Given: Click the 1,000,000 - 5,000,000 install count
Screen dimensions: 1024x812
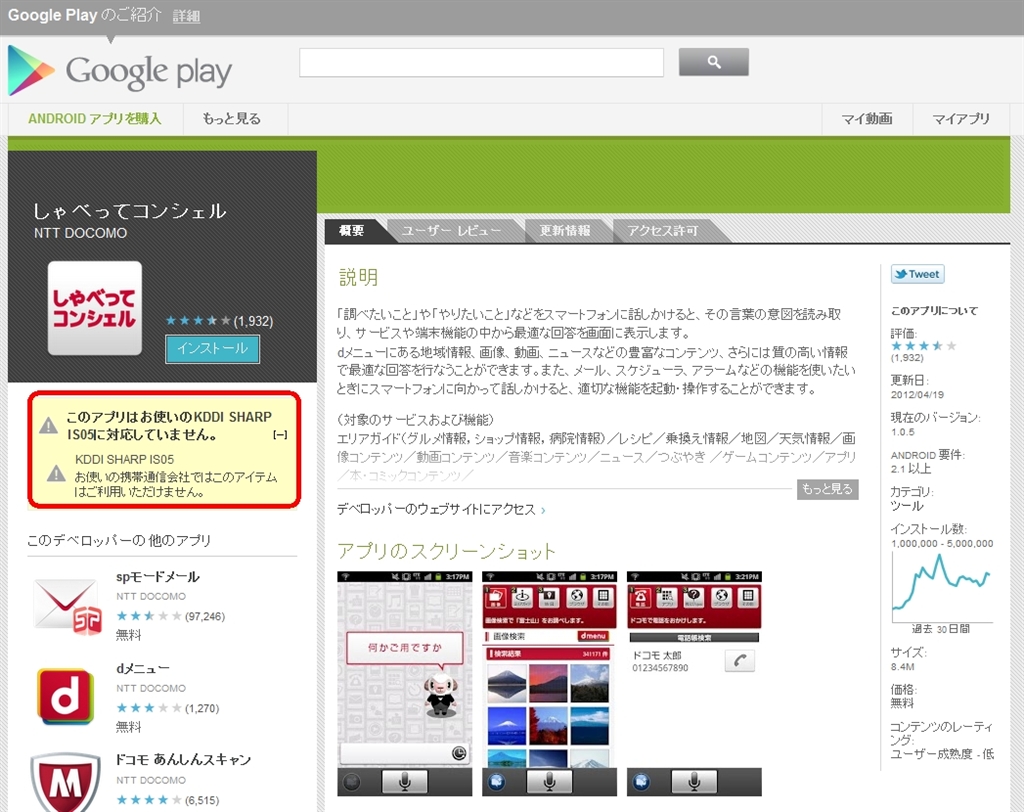Looking at the screenshot, I should pos(942,544).
